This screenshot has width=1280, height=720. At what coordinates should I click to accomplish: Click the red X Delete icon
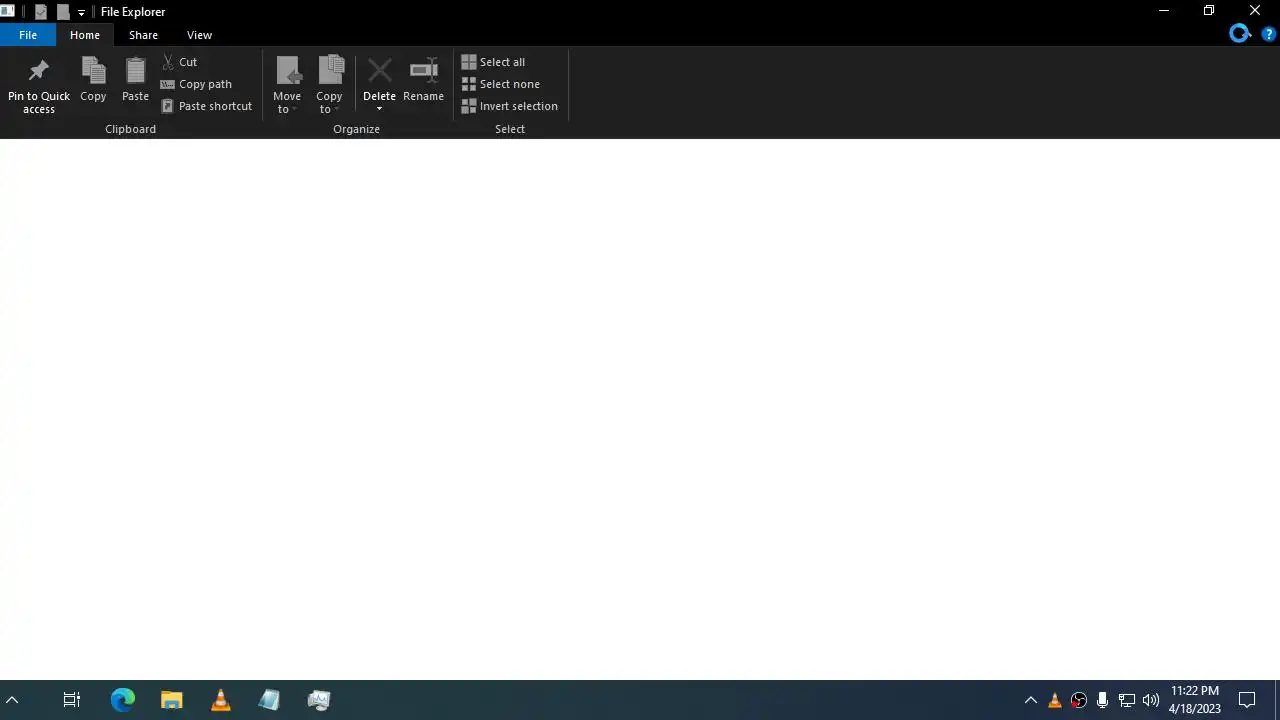[379, 71]
